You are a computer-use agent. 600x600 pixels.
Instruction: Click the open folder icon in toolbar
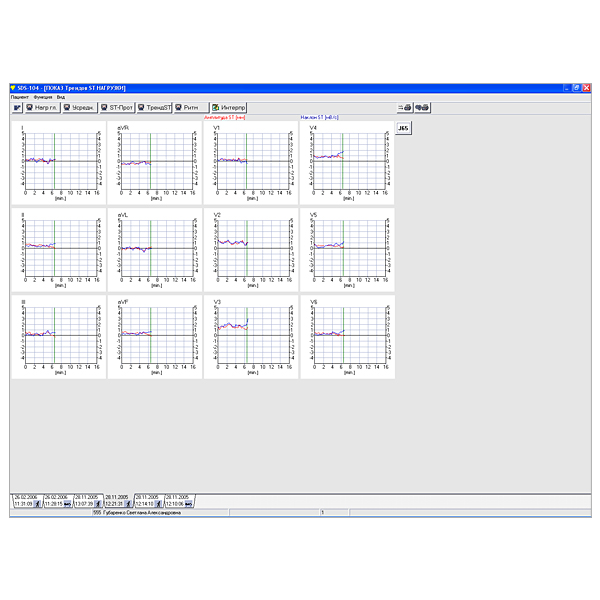click(x=17, y=107)
